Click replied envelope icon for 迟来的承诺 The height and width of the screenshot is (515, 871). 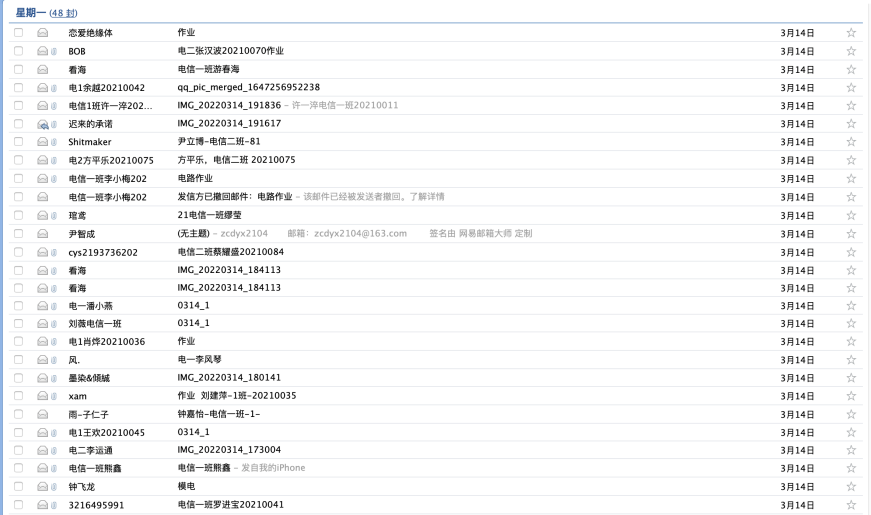pyautogui.click(x=43, y=124)
